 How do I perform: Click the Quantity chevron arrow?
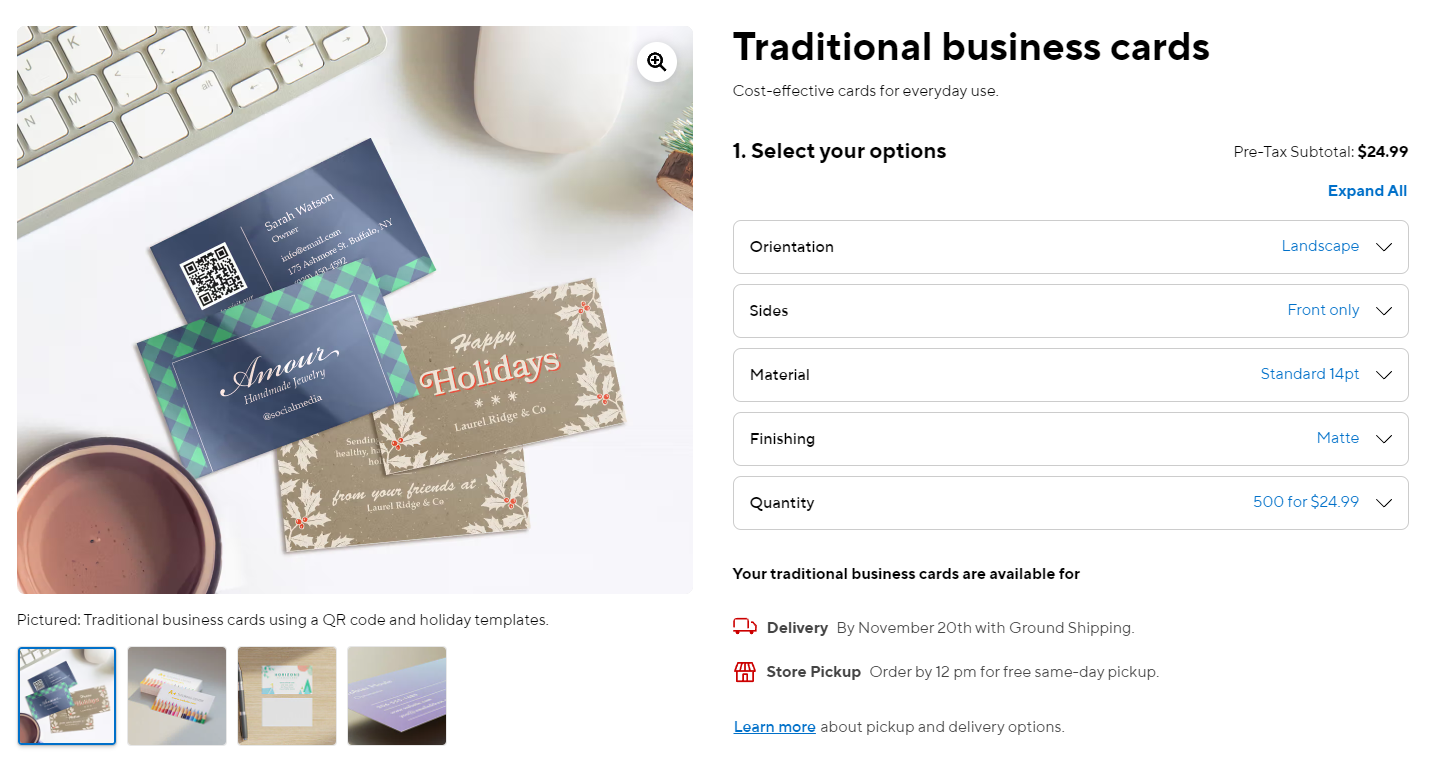pyautogui.click(x=1384, y=503)
